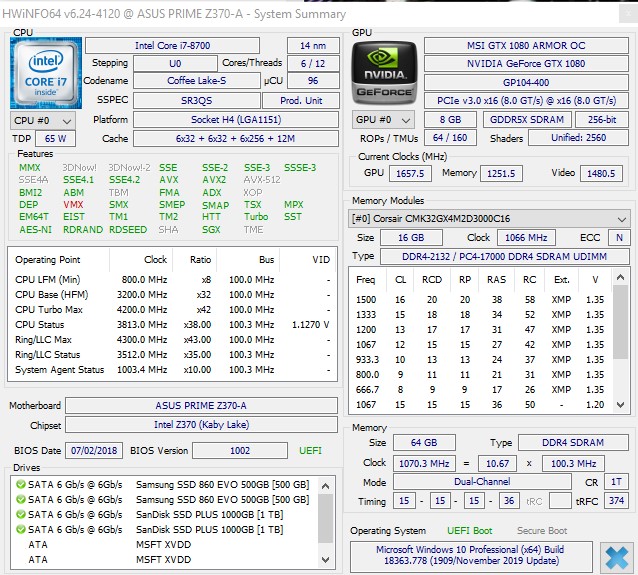Image resolution: width=638 pixels, height=575 pixels.
Task: Click the AES-NI feature label
Action: click(x=36, y=230)
